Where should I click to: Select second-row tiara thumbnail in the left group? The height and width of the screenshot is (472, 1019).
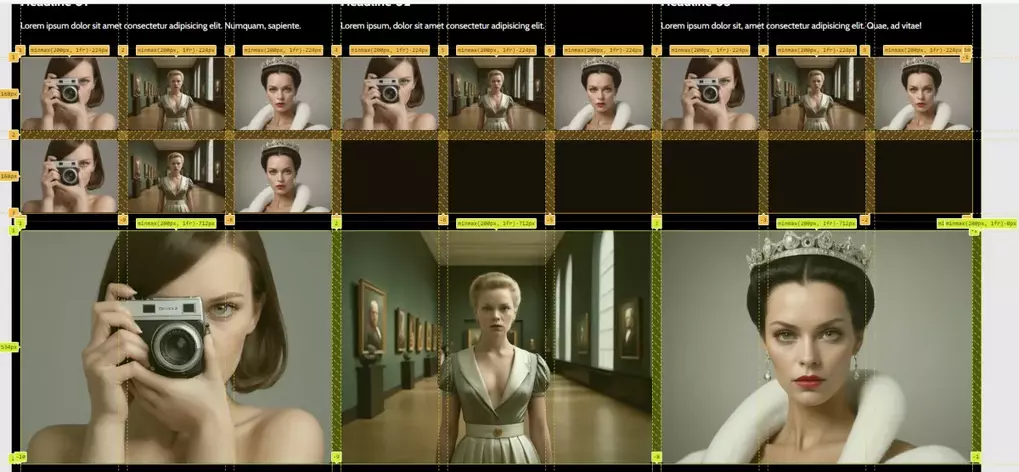click(283, 176)
